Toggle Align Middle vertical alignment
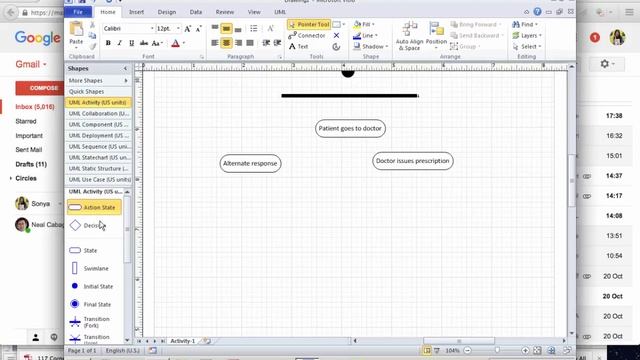 (227, 28)
